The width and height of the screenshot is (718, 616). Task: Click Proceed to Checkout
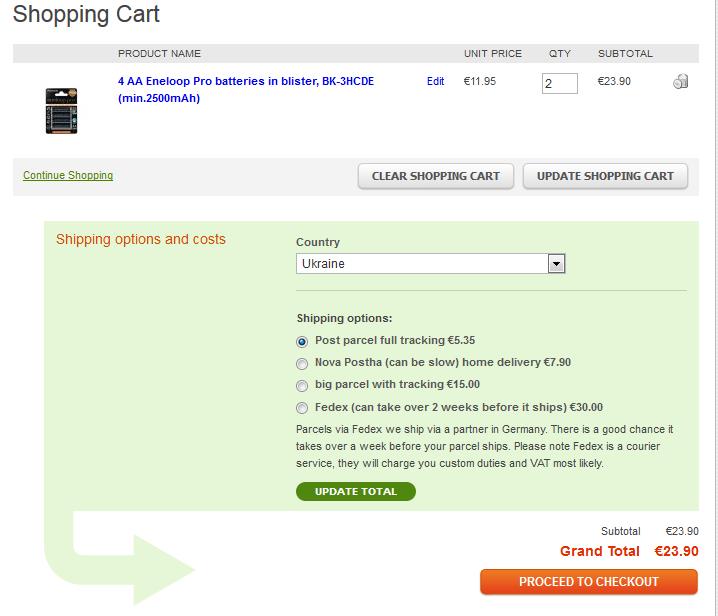[588, 581]
